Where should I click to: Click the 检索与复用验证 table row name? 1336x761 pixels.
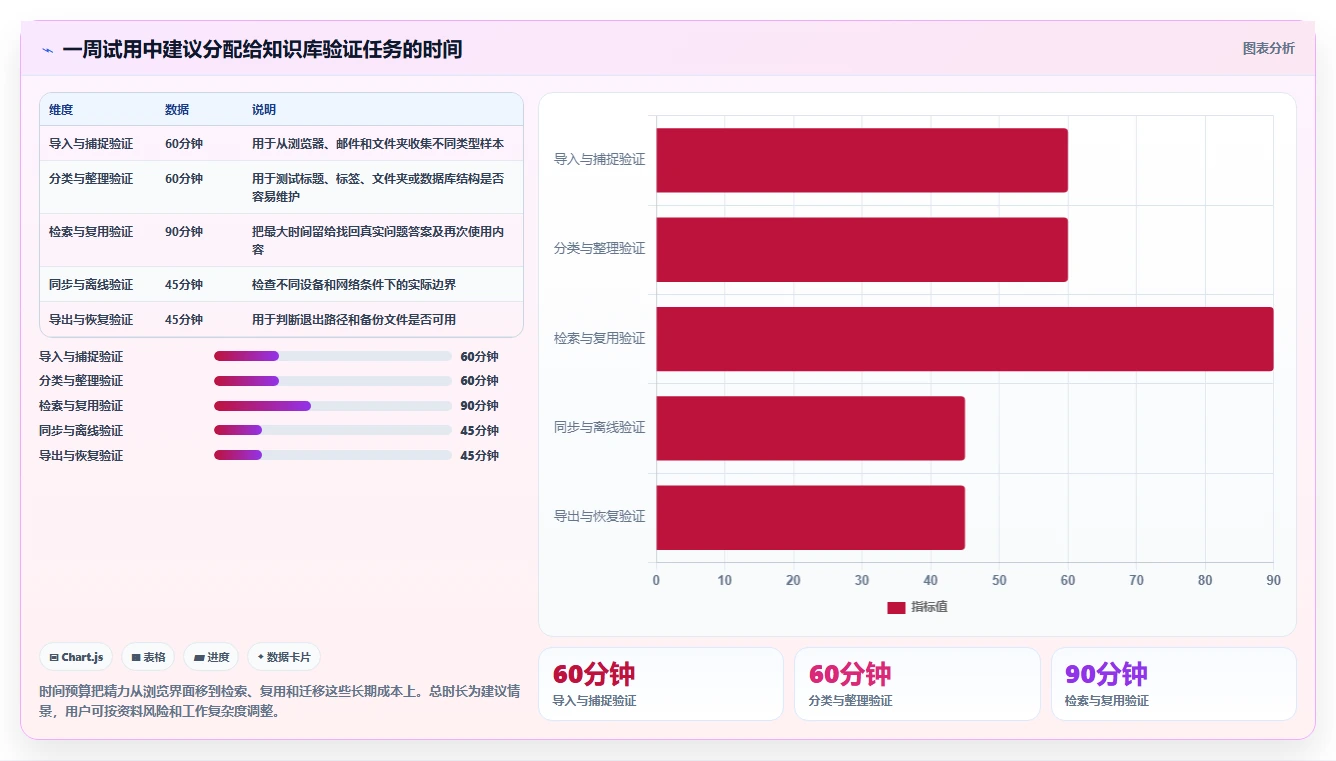[91, 232]
